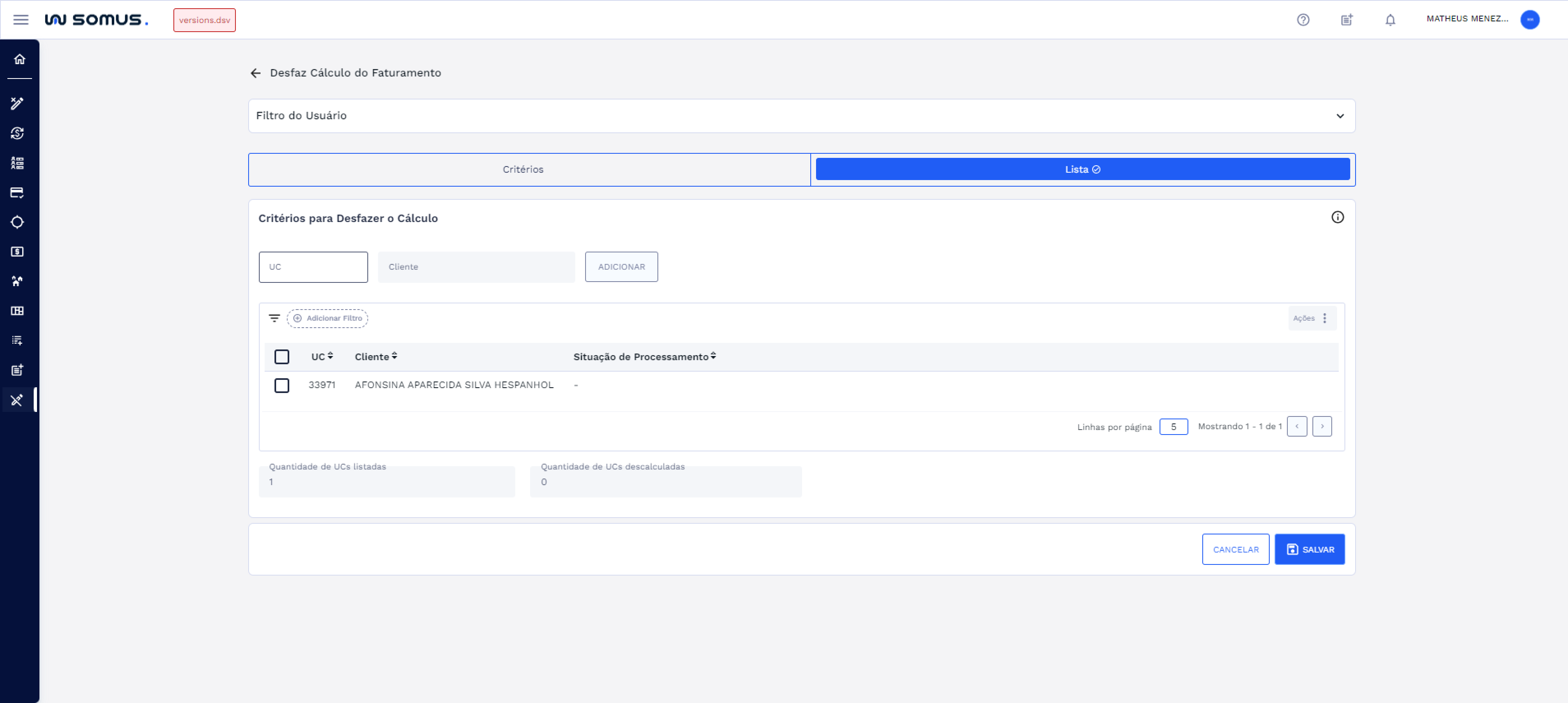
Task: Click the target/crosshair sidebar icon
Action: [x=17, y=222]
